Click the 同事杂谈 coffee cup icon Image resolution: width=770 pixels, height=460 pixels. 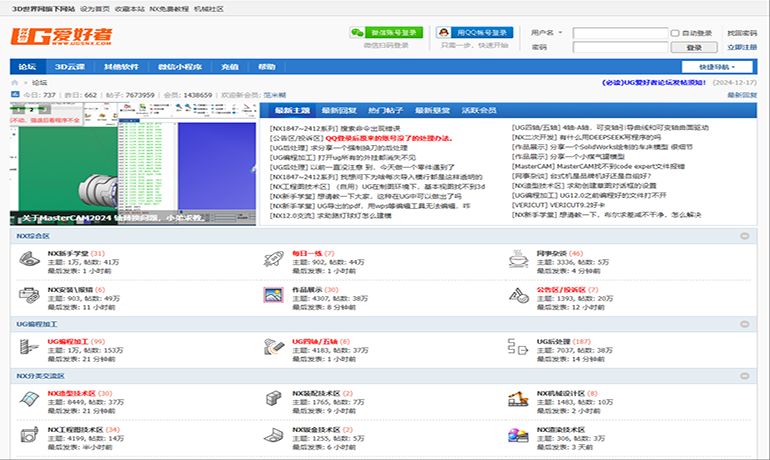click(518, 259)
